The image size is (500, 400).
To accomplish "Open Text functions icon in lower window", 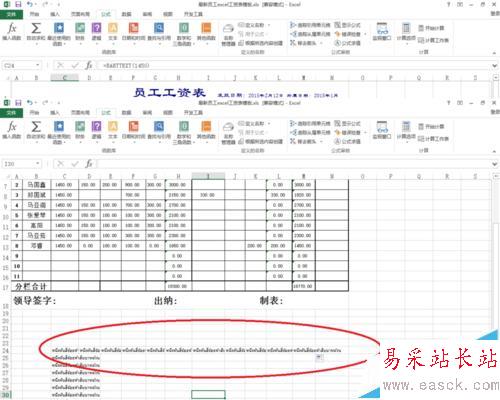I will tap(113, 131).
